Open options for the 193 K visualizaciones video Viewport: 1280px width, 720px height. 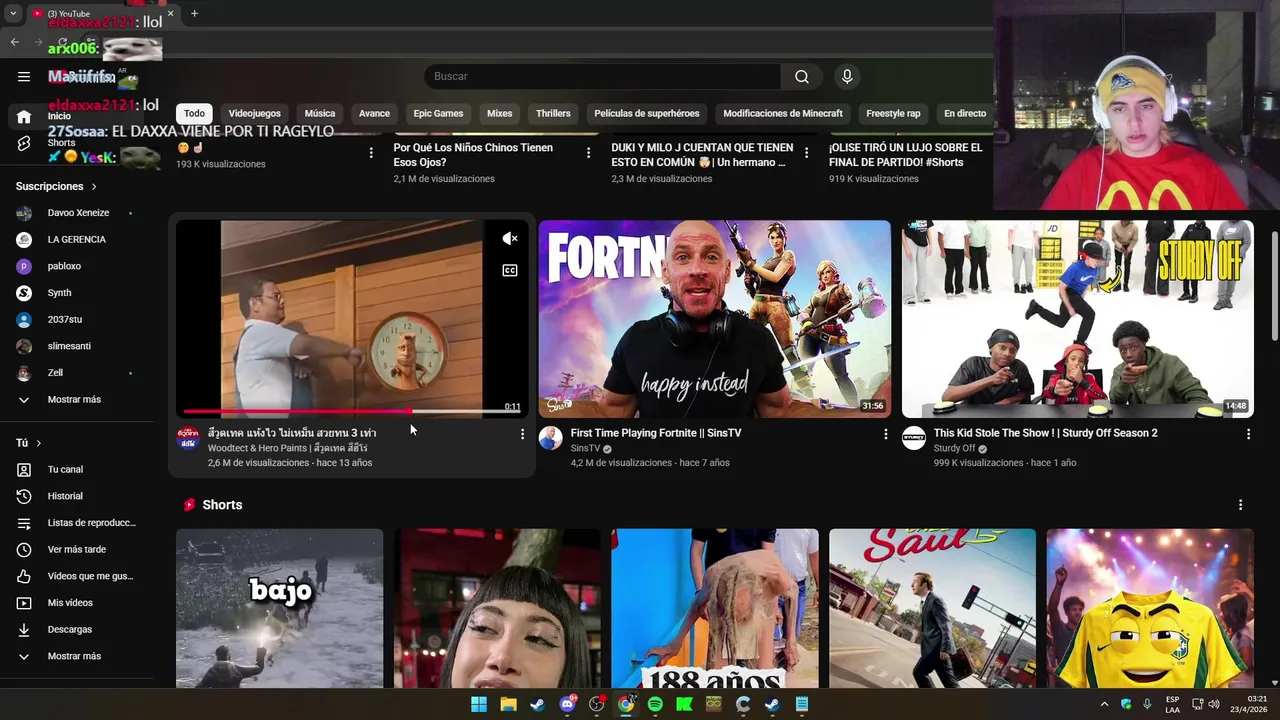pyautogui.click(x=371, y=153)
